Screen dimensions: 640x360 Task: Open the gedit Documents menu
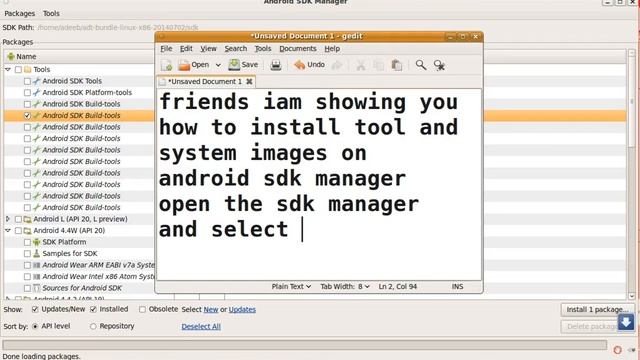pos(298,49)
